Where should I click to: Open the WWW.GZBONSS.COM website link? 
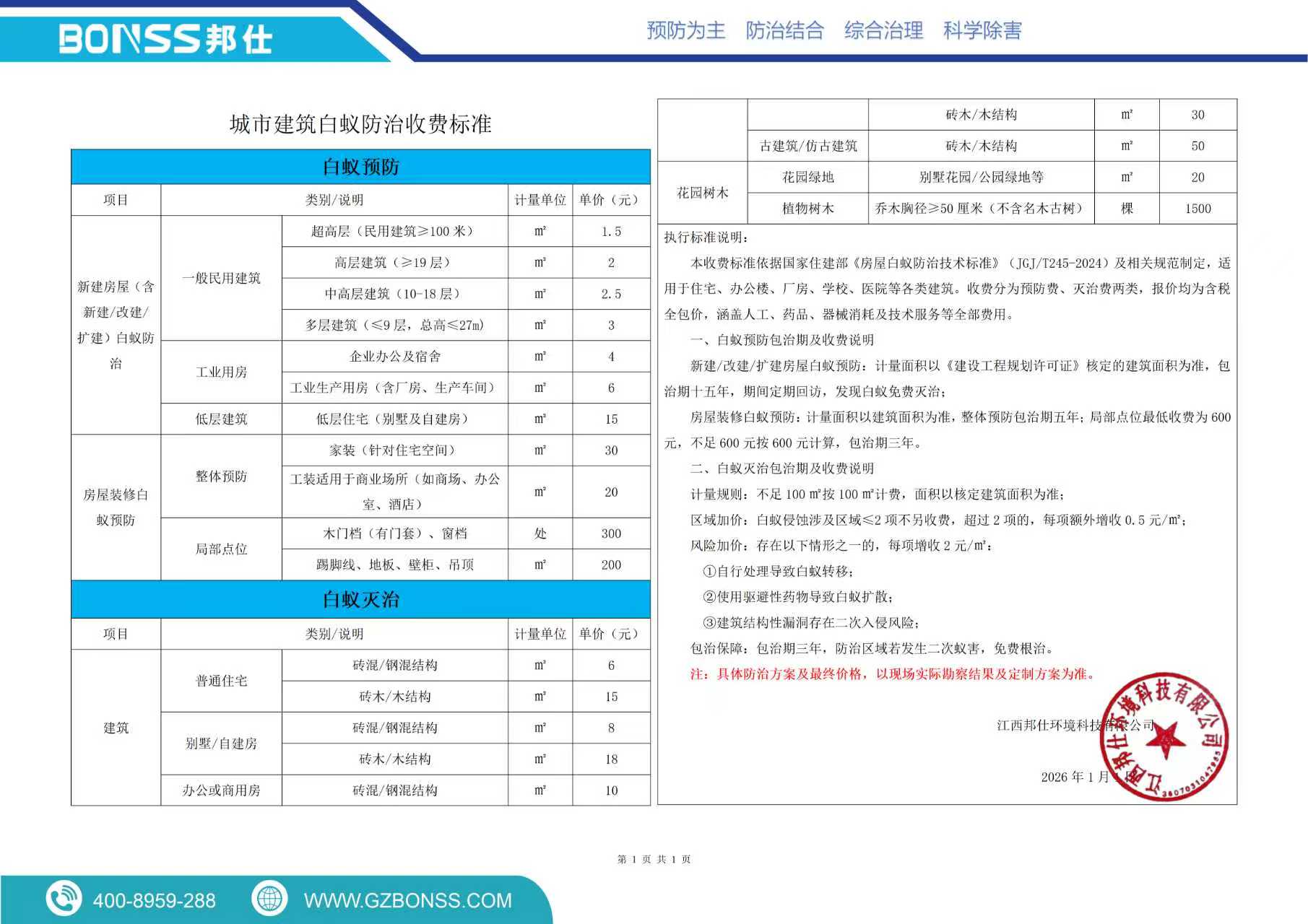[x=407, y=900]
